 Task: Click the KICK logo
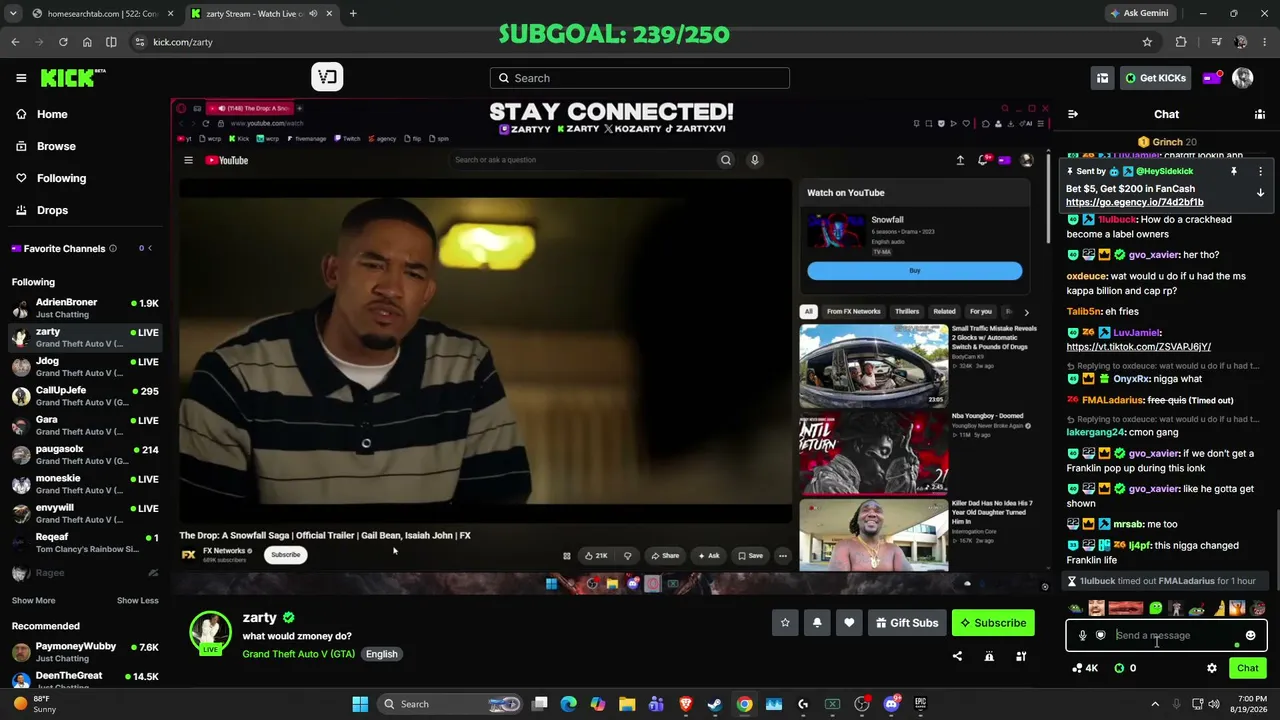tap(73, 78)
